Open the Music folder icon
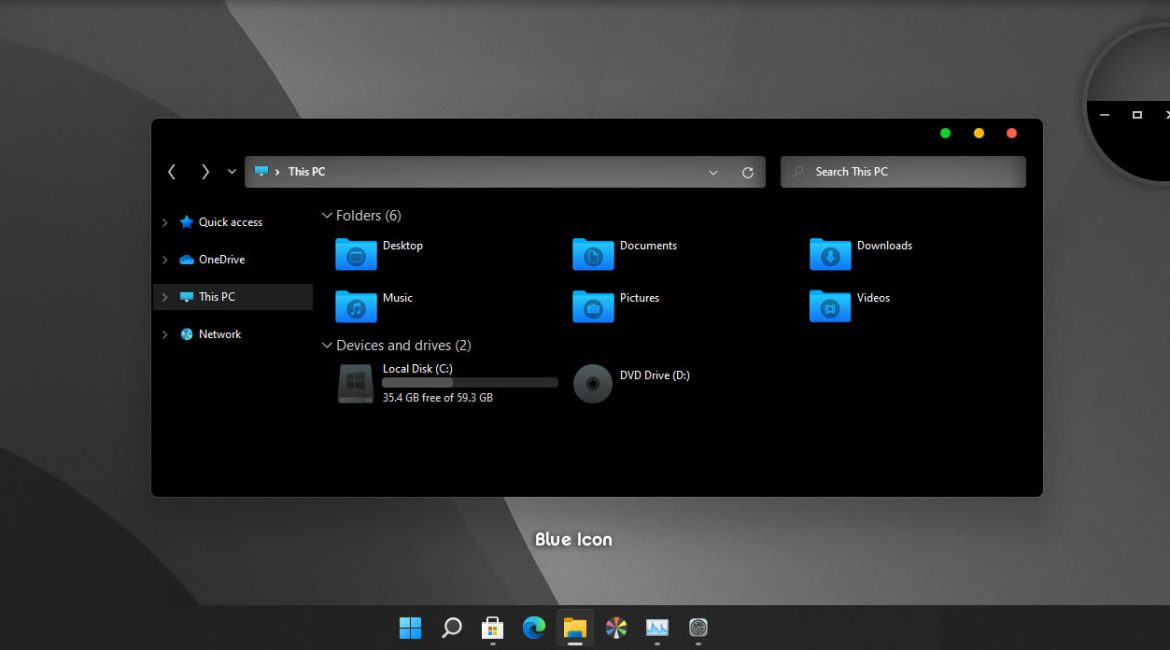 pos(356,306)
